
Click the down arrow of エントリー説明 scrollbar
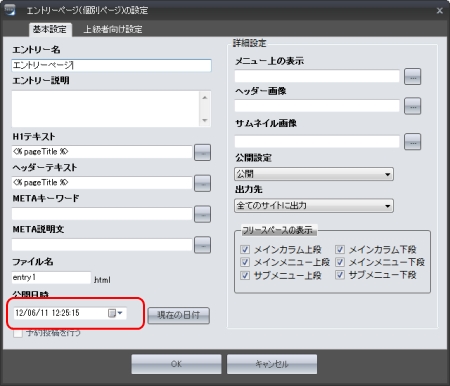point(205,120)
